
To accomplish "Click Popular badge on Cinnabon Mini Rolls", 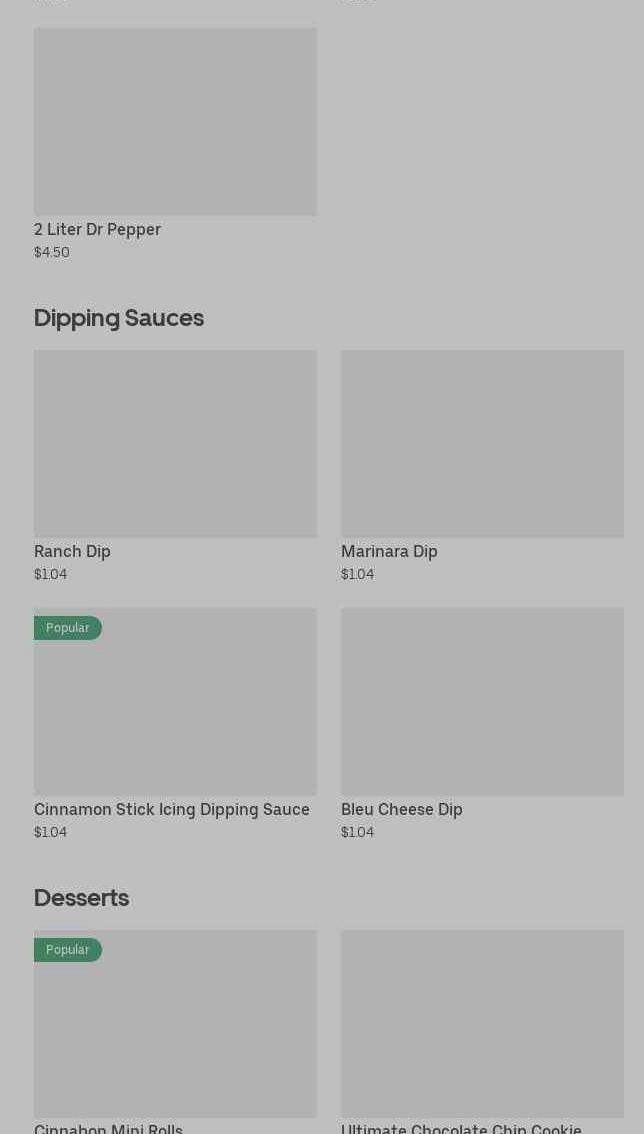I will coord(68,950).
